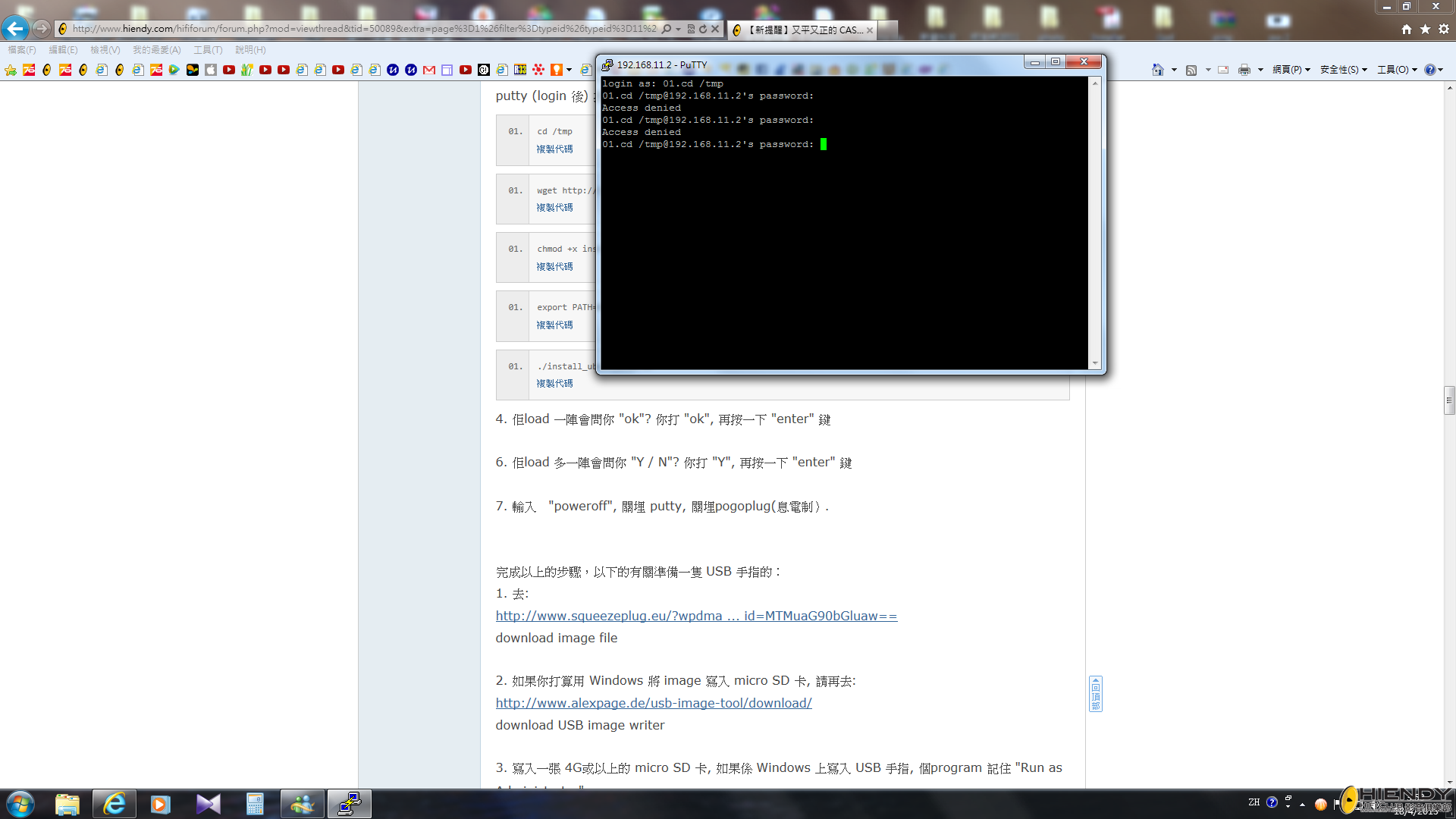The height and width of the screenshot is (819, 1456).
Task: Open the 我的最愛(A) menu
Action: click(x=156, y=50)
